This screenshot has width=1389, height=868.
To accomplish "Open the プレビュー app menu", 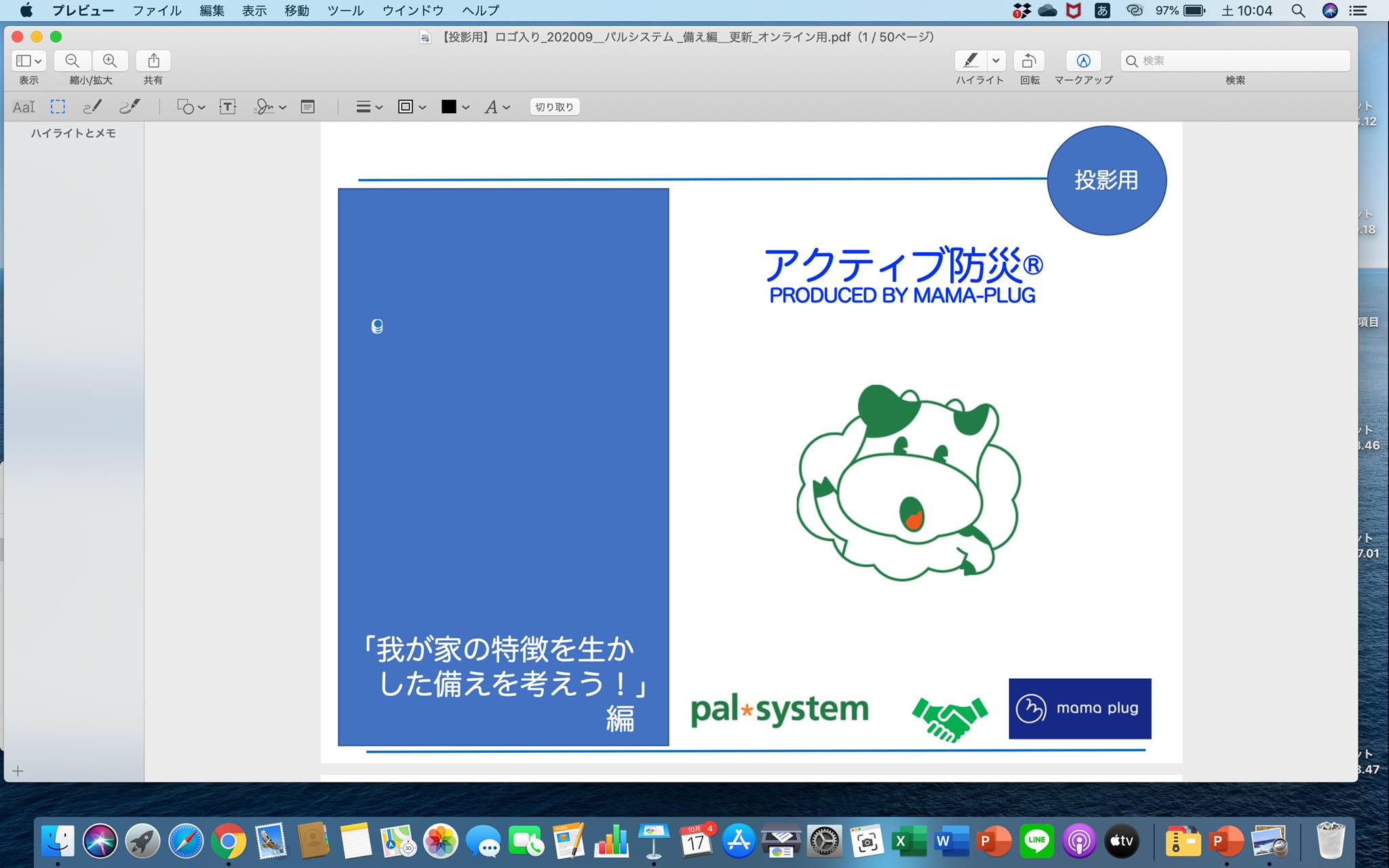I will [x=83, y=11].
